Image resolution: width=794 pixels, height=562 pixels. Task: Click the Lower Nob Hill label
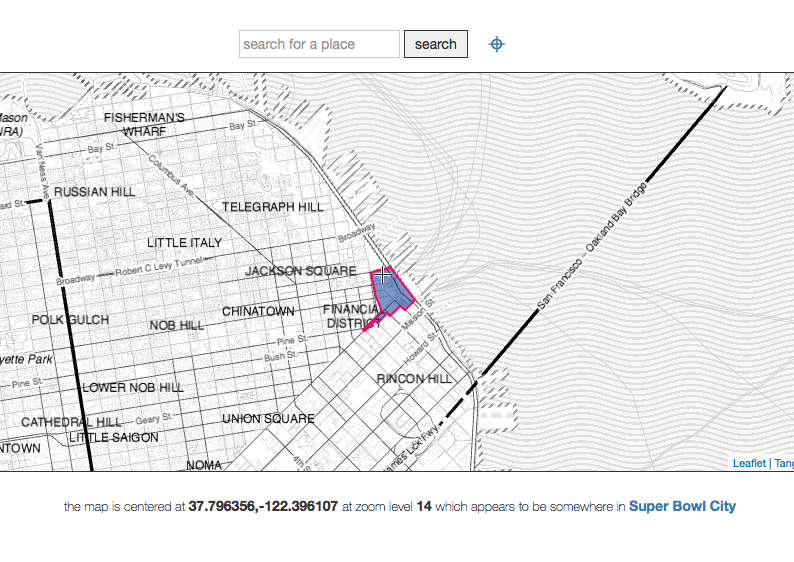click(x=133, y=387)
